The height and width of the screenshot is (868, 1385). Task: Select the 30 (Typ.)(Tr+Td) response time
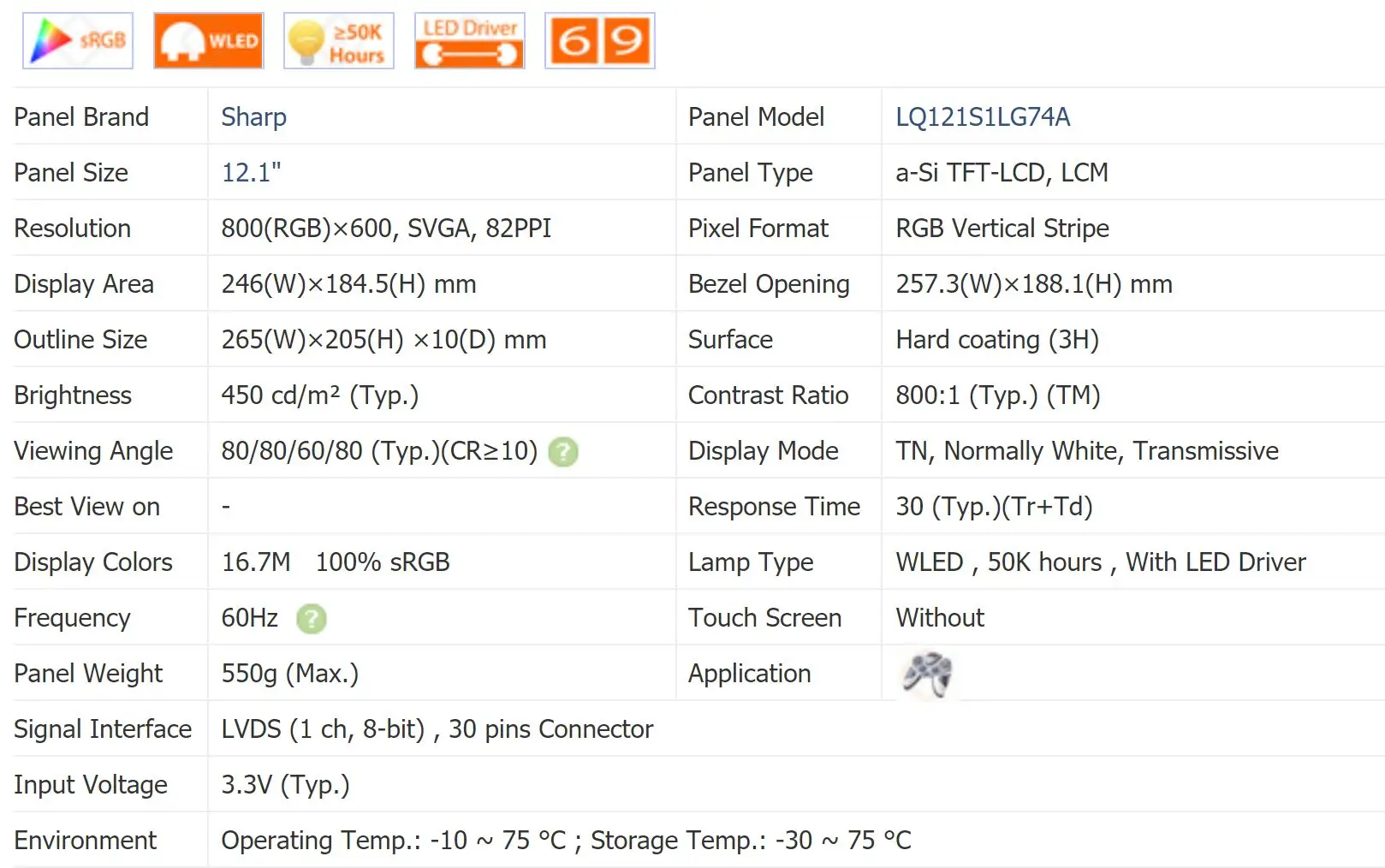click(x=995, y=507)
